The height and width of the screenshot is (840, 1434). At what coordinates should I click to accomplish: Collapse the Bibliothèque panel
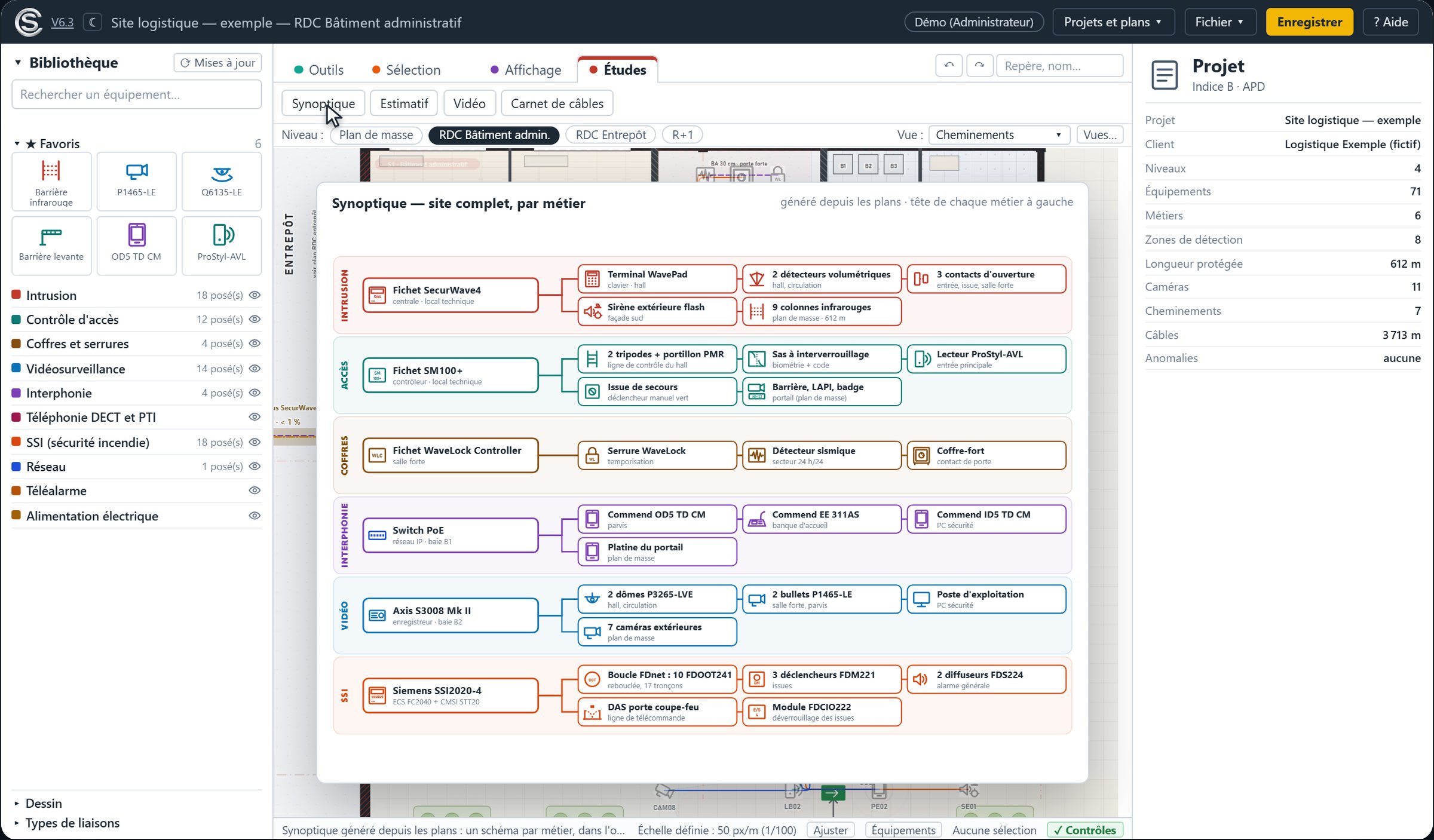point(18,62)
